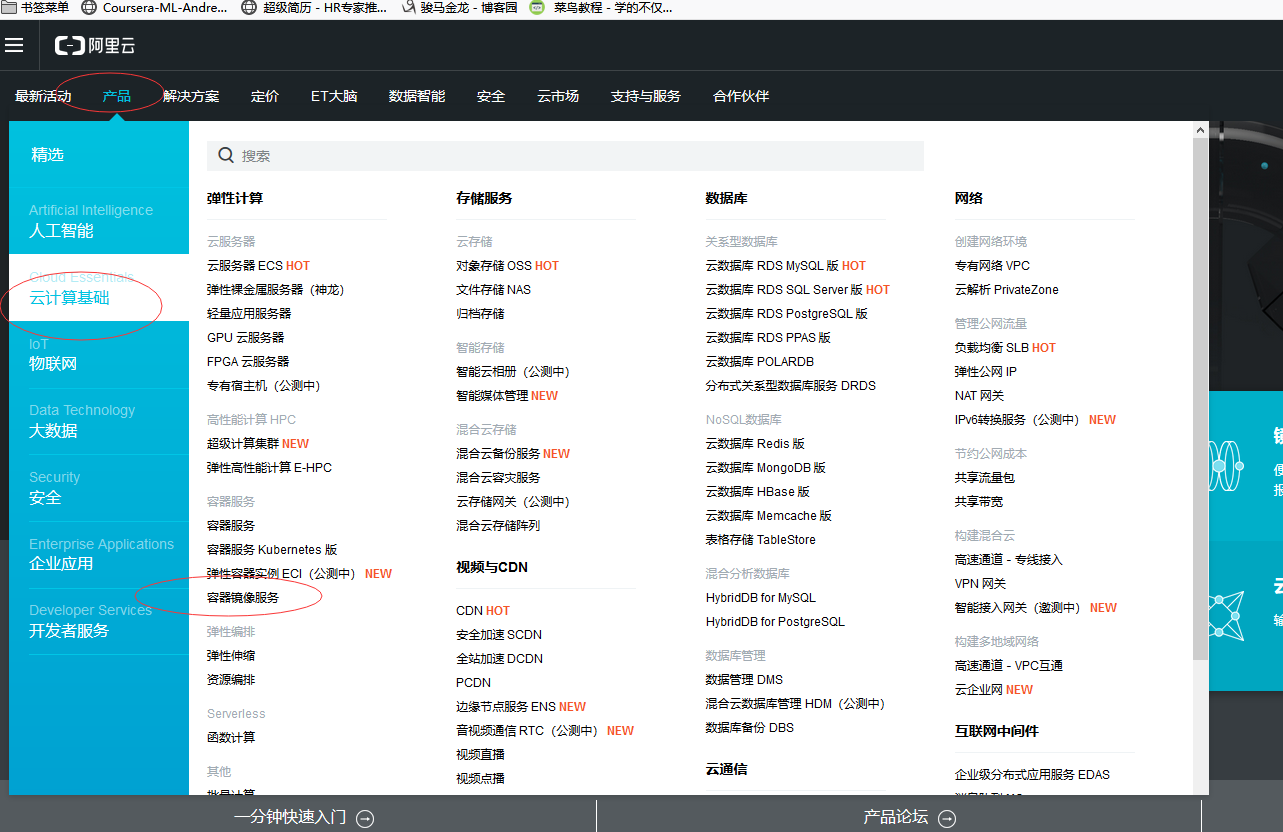This screenshot has width=1283, height=832.
Task: Click the Aliyun logo
Action: tap(95, 45)
